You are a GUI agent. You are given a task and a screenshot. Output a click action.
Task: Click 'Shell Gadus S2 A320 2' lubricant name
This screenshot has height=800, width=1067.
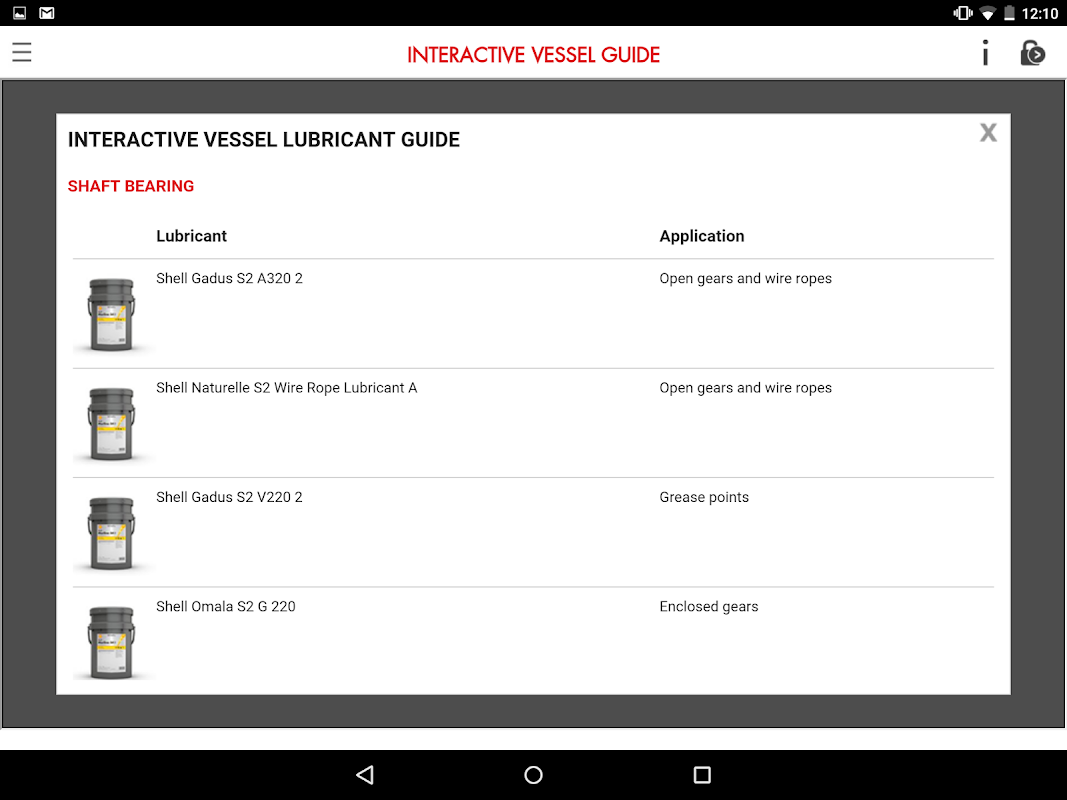(x=229, y=278)
